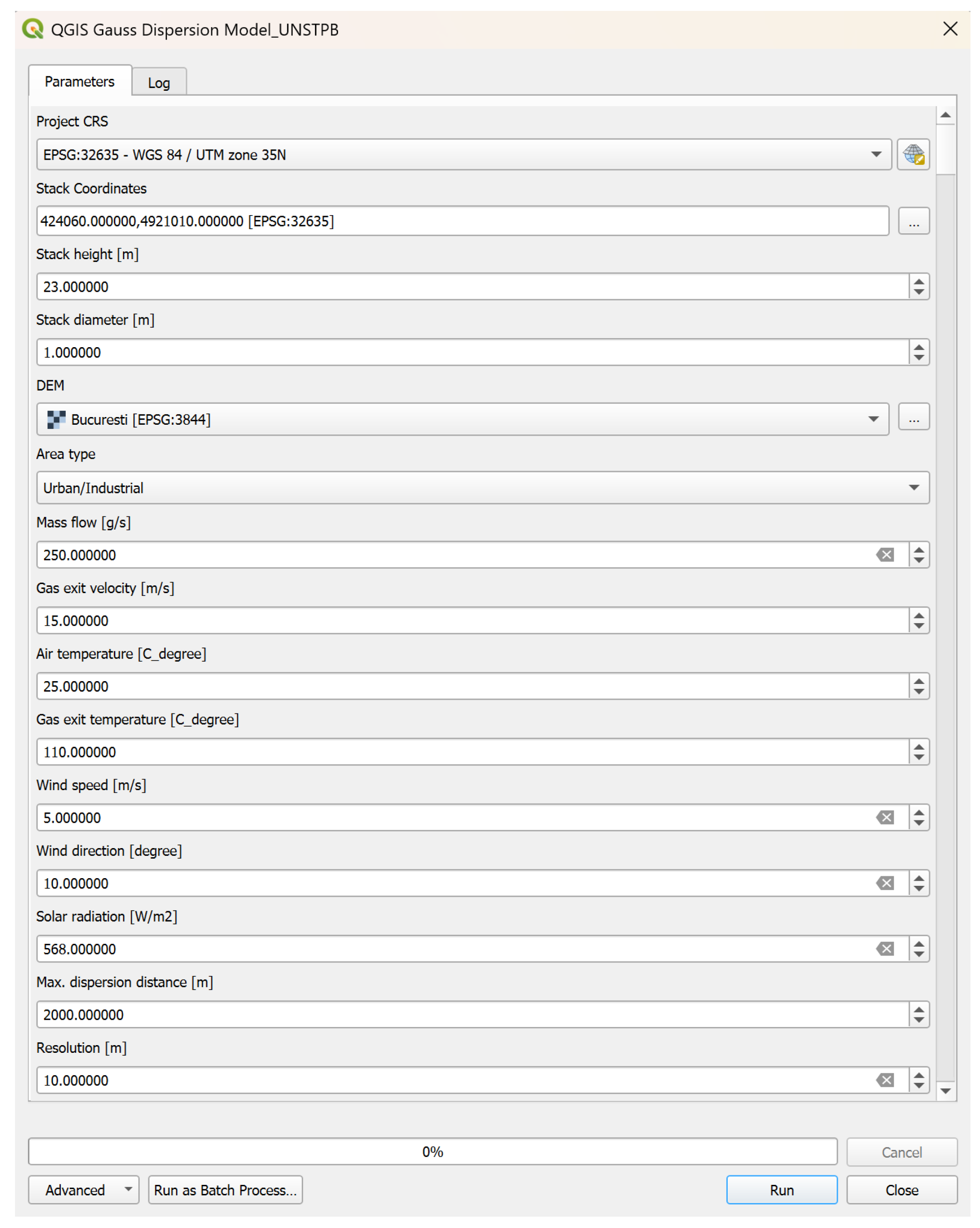Viewport: 980px width, 1228px height.
Task: Increase the Stack height value
Action: [918, 280]
